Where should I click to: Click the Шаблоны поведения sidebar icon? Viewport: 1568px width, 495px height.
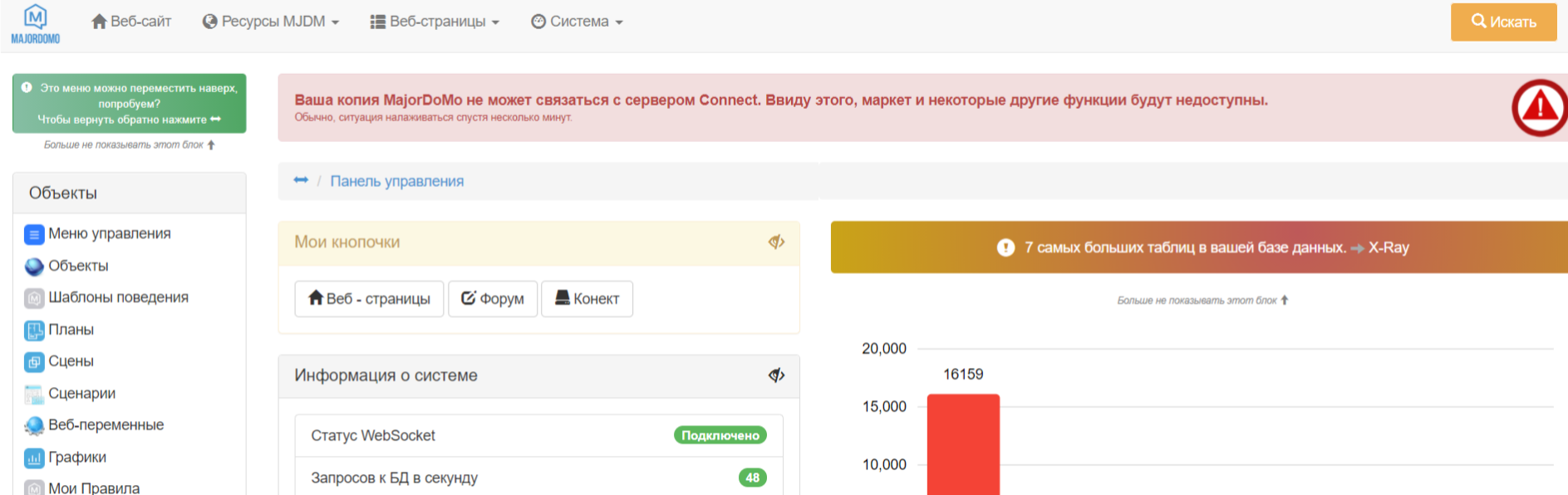tap(34, 298)
